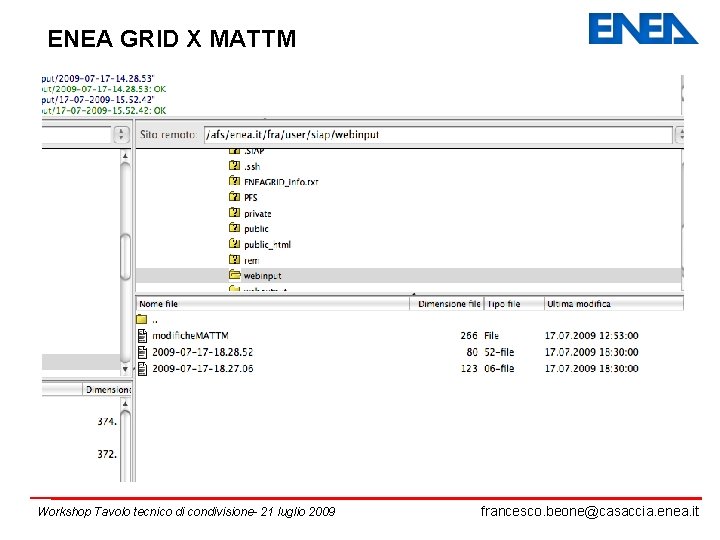Click the public folder icon

point(234,228)
